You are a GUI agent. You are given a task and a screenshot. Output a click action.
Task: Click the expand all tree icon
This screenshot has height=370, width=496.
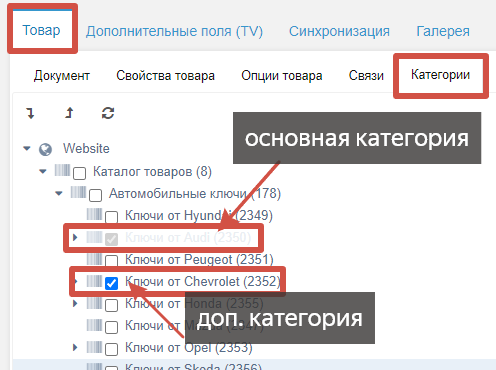(x=30, y=113)
